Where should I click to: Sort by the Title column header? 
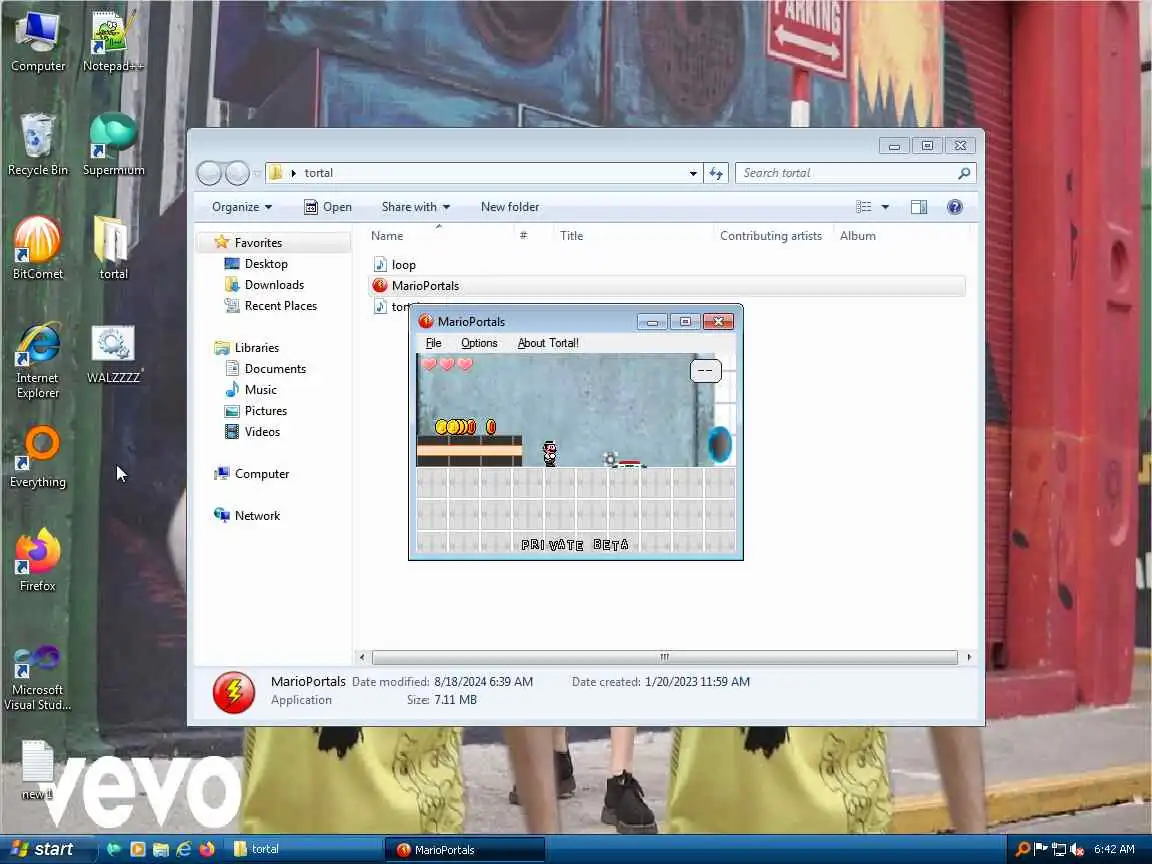572,236
